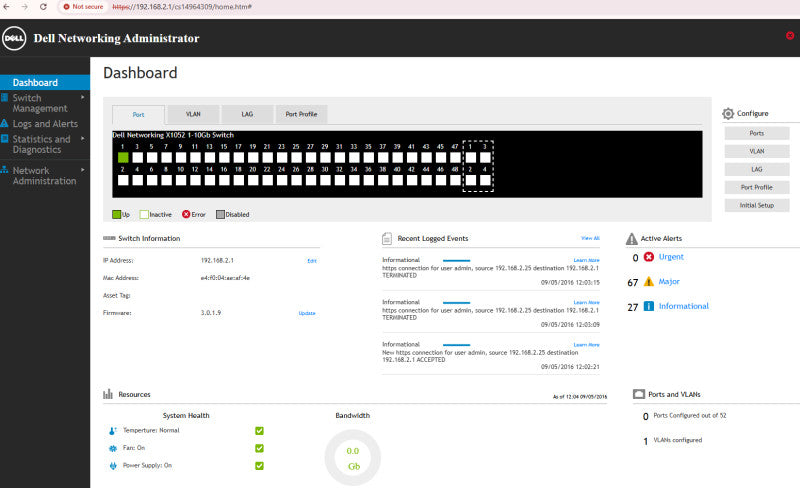The height and width of the screenshot is (488, 800).
Task: Click the Recent Logged Events document icon
Action: pyautogui.click(x=387, y=238)
